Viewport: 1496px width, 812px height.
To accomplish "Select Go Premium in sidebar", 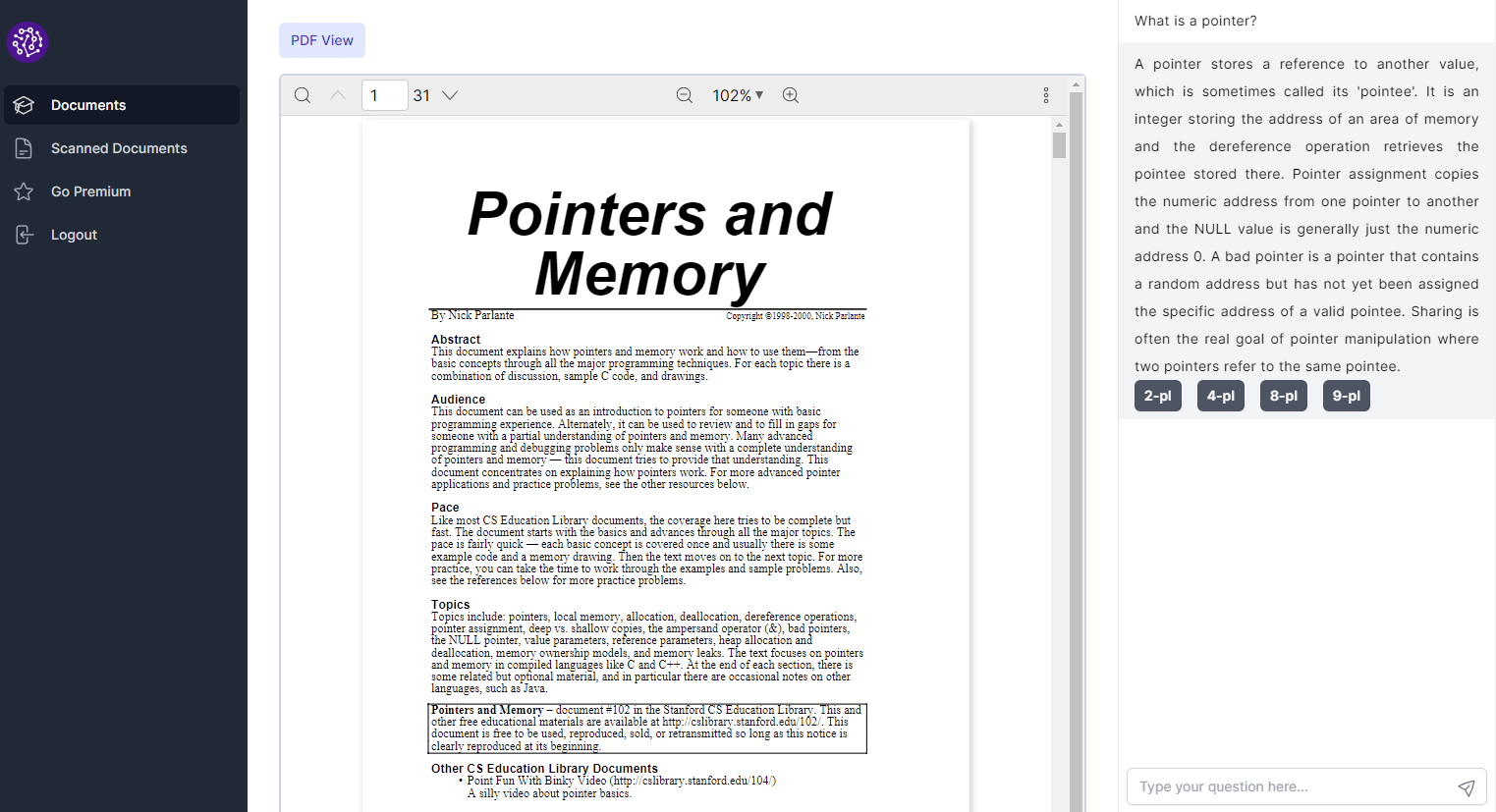I will coord(122,191).
